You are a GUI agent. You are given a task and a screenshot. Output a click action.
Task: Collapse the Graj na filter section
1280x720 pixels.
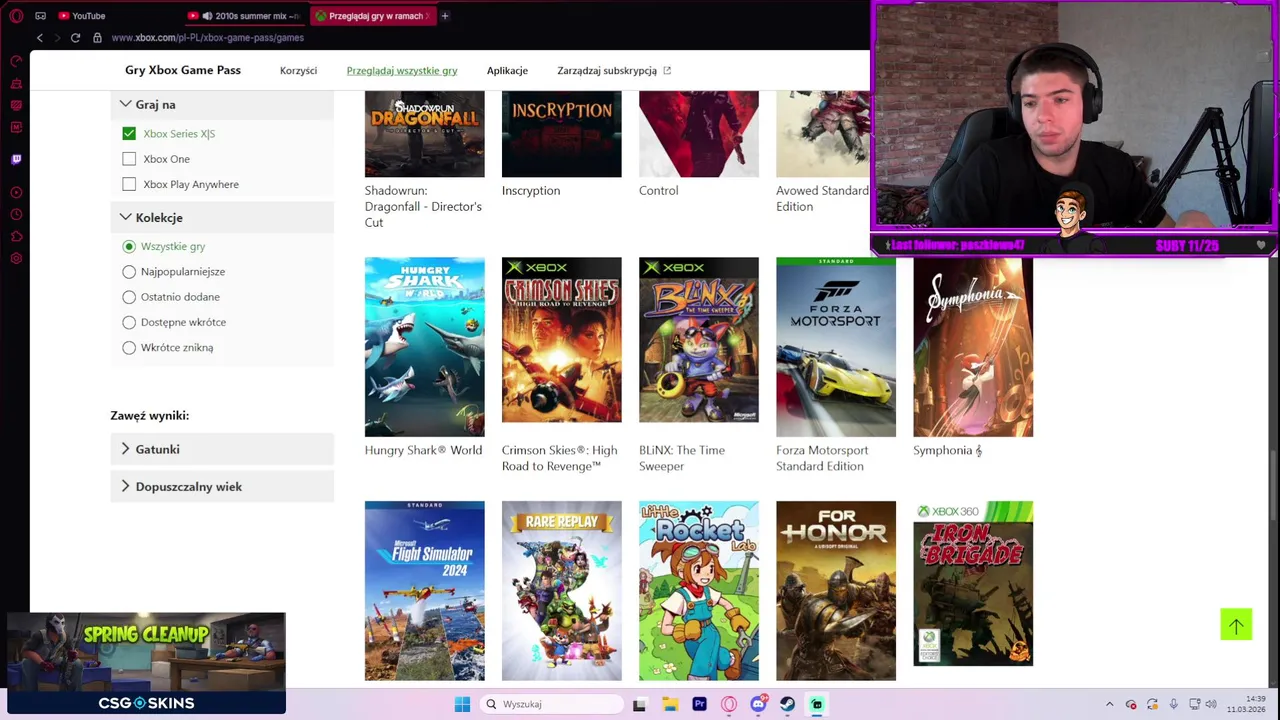click(222, 104)
